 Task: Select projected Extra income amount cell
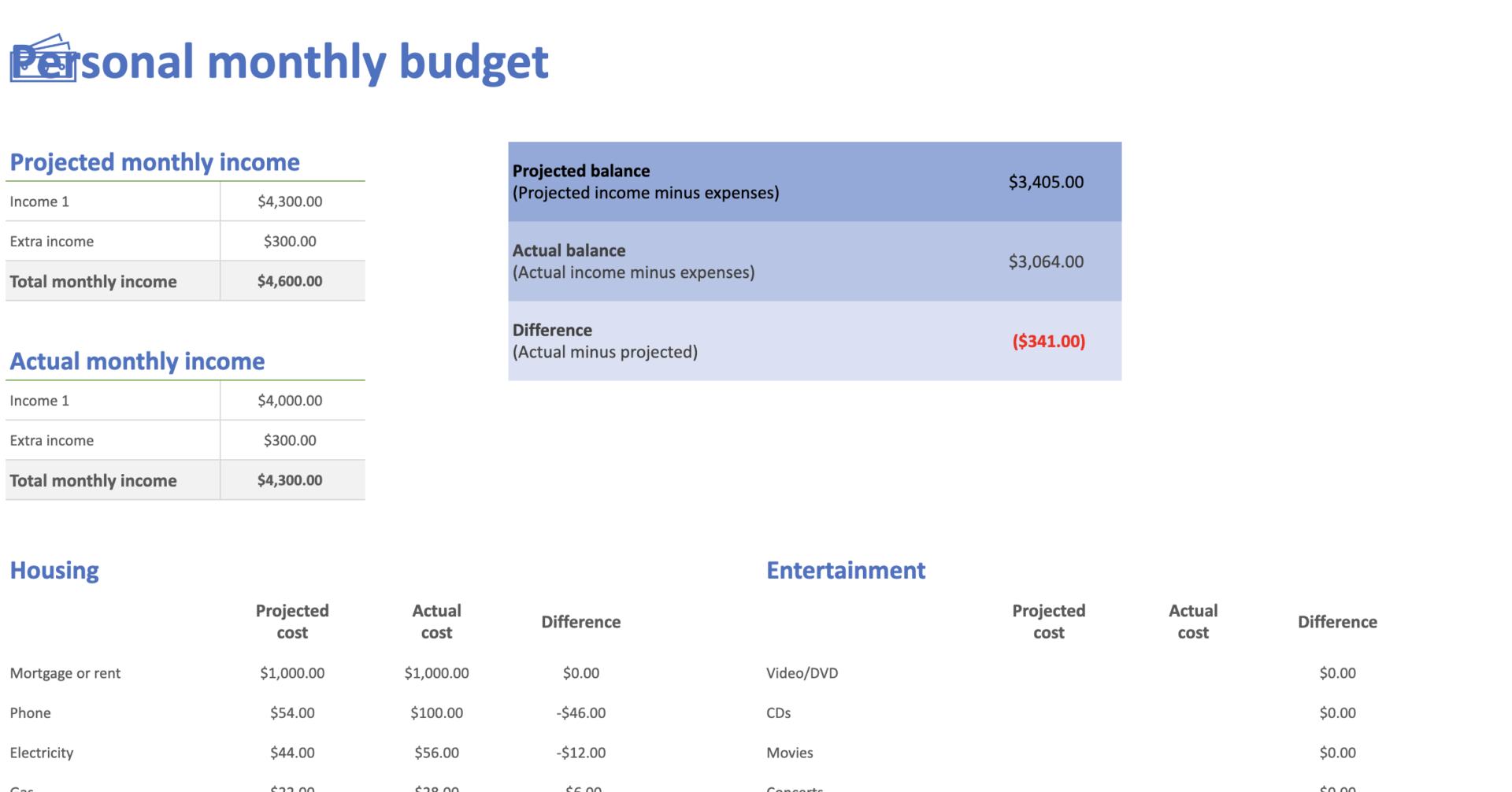coord(290,242)
